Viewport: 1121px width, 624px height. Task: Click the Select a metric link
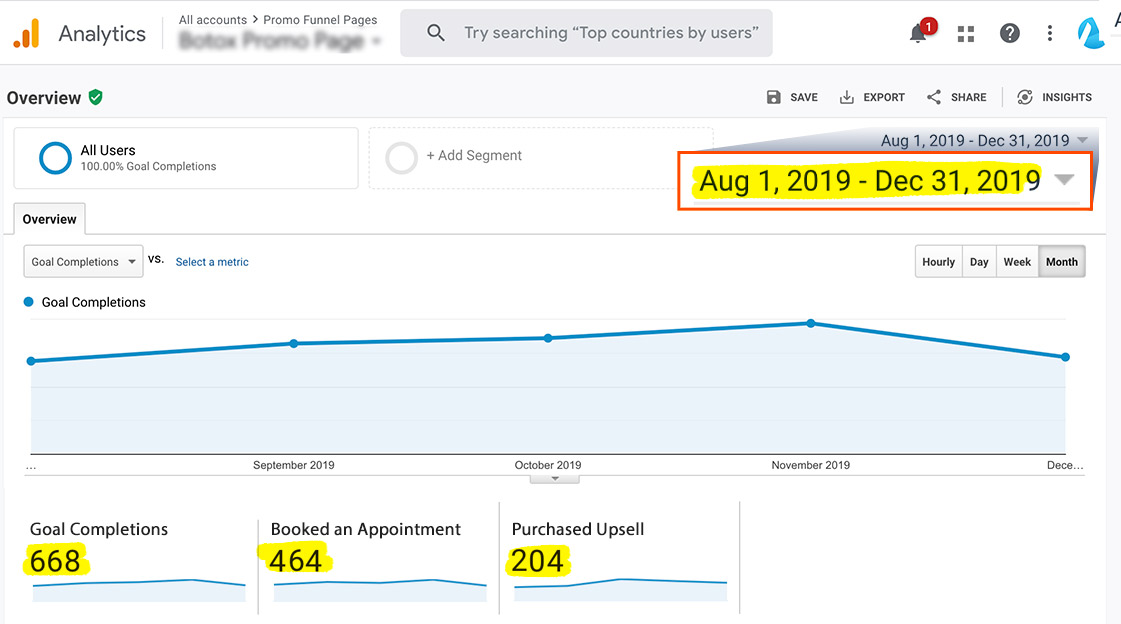(212, 262)
